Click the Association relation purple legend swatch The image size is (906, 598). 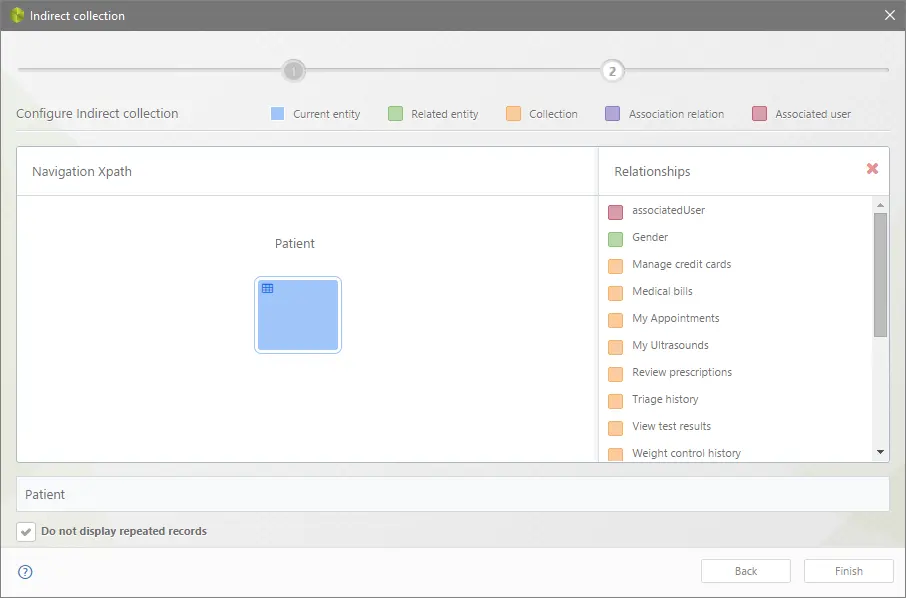pyautogui.click(x=612, y=114)
